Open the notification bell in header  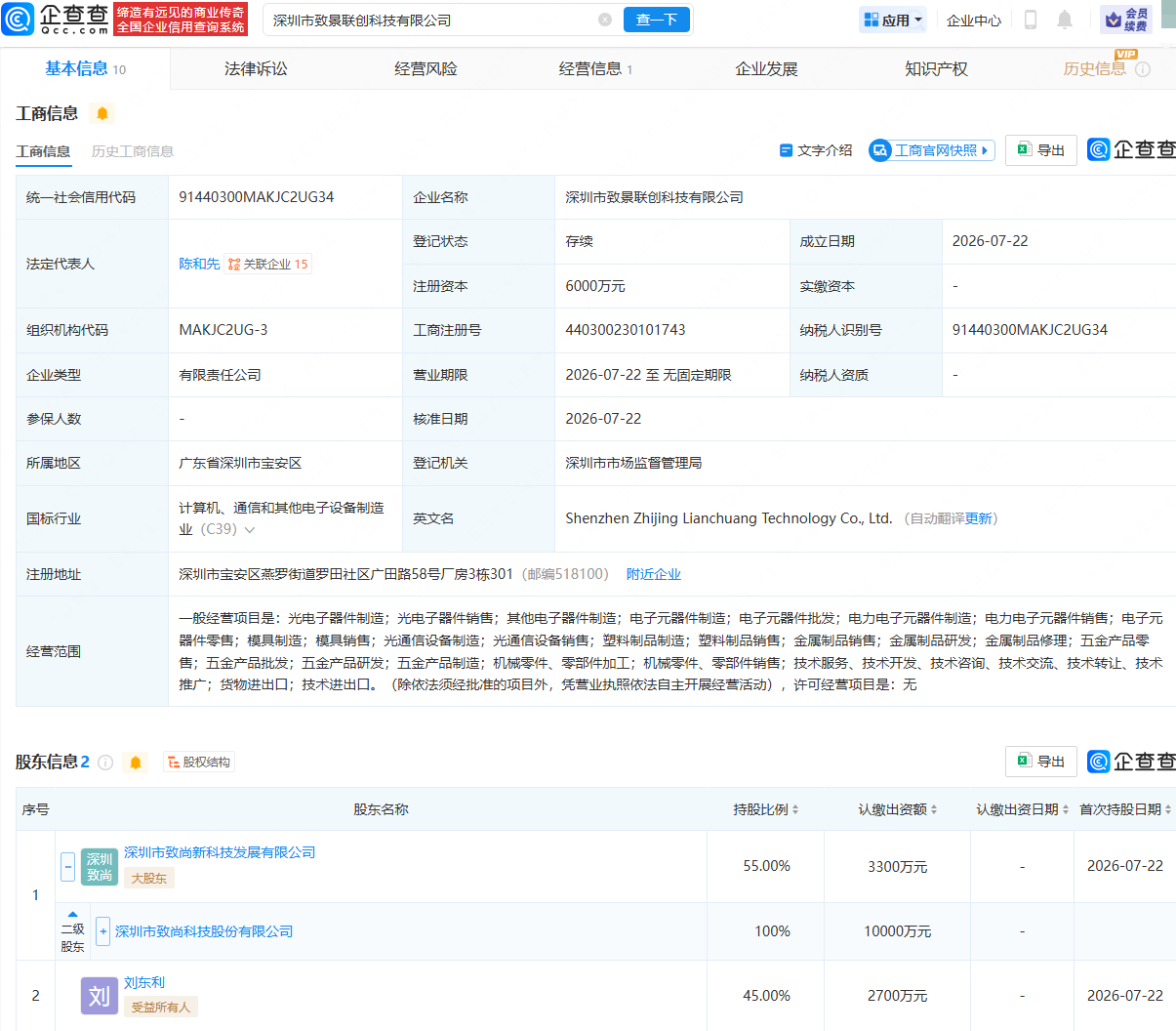1065,20
